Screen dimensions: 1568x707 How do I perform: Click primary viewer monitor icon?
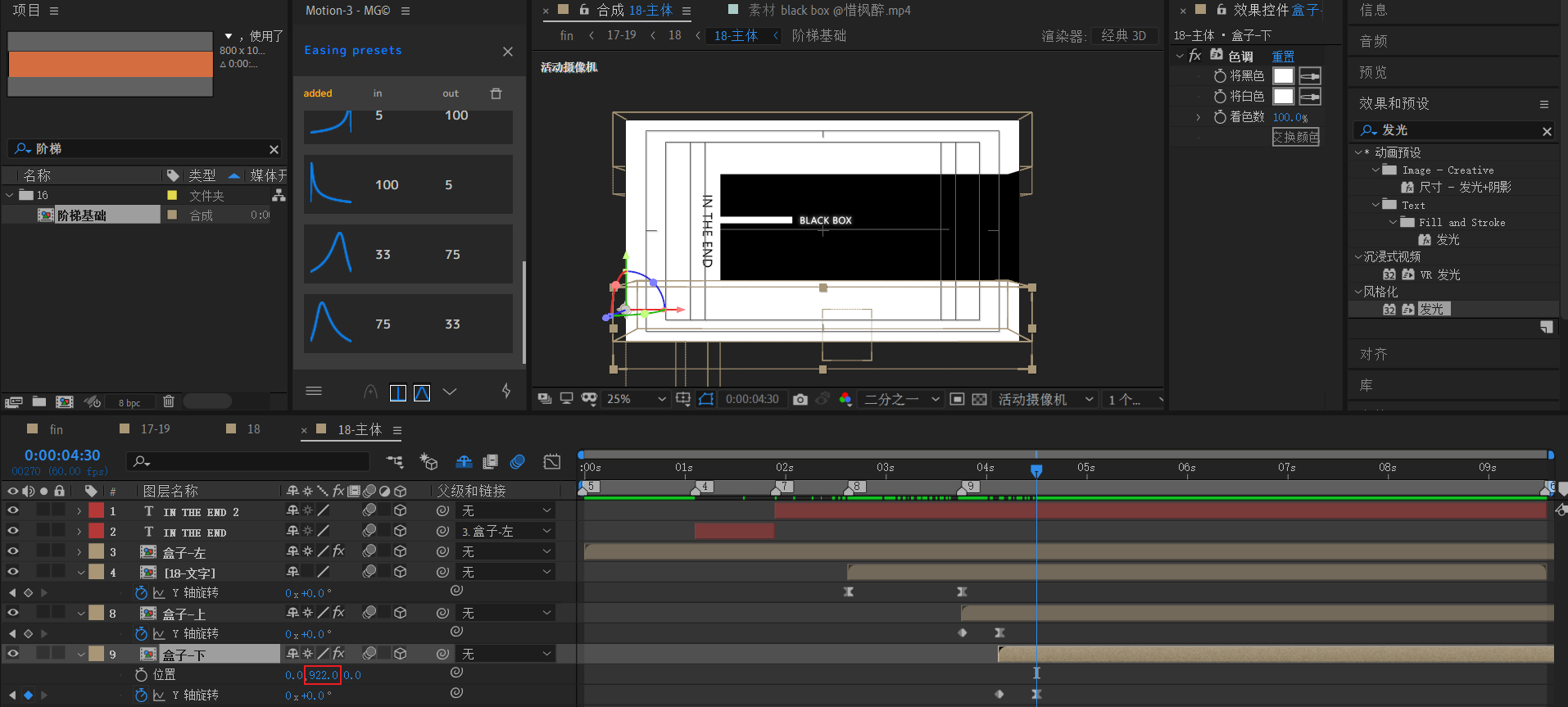click(566, 399)
